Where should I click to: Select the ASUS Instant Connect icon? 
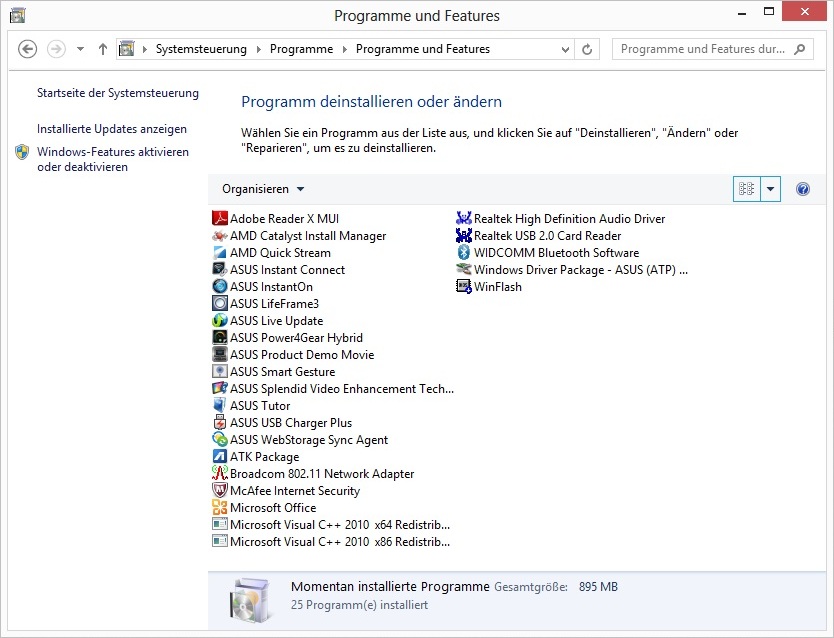(220, 270)
